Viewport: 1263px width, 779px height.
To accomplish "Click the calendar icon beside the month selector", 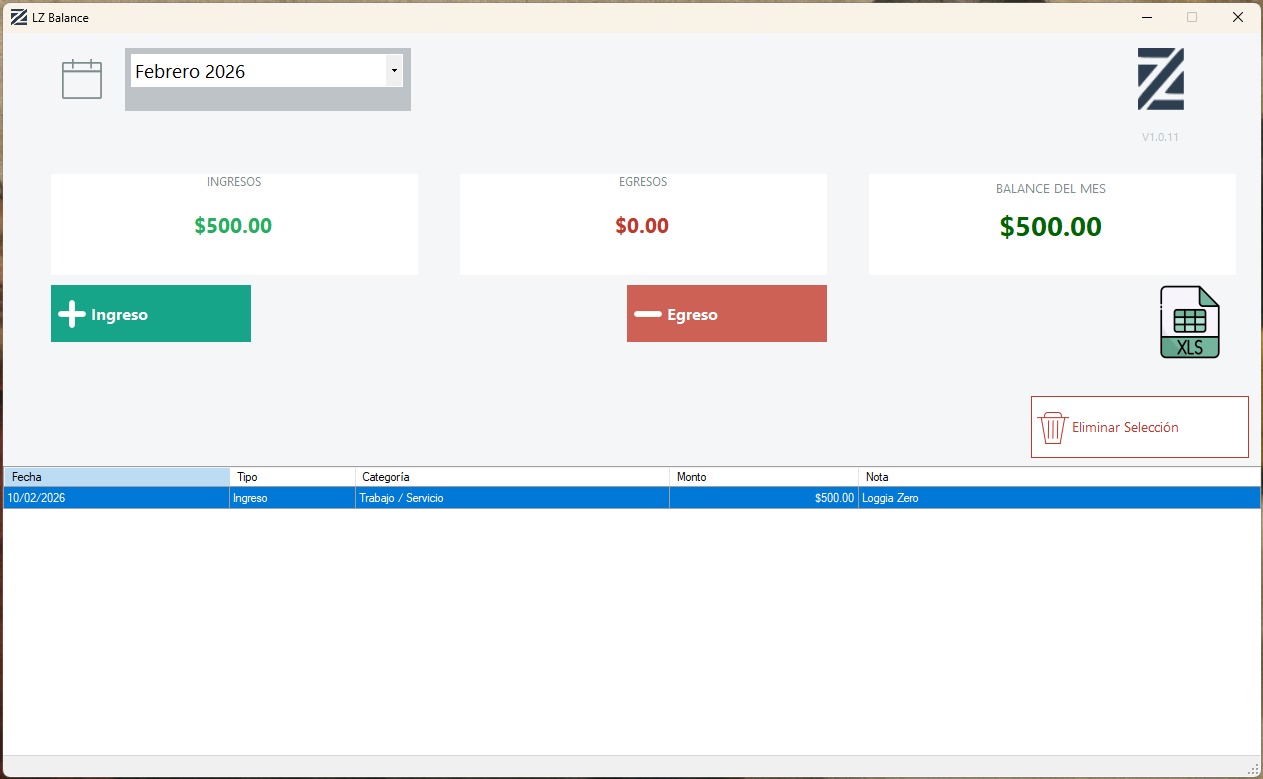I will coord(82,79).
